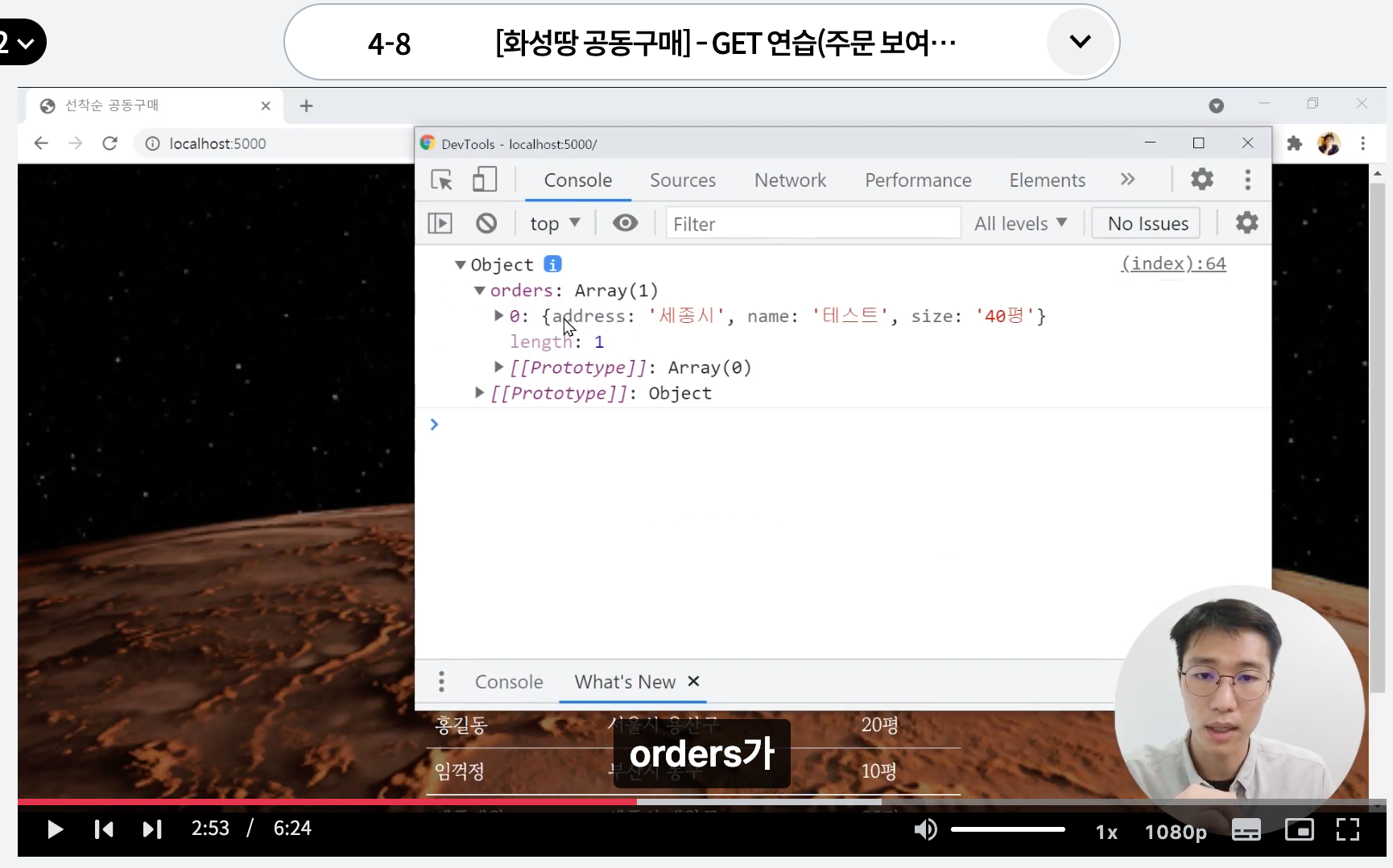
Task: Click the length: 1 property row
Action: [x=556, y=341]
